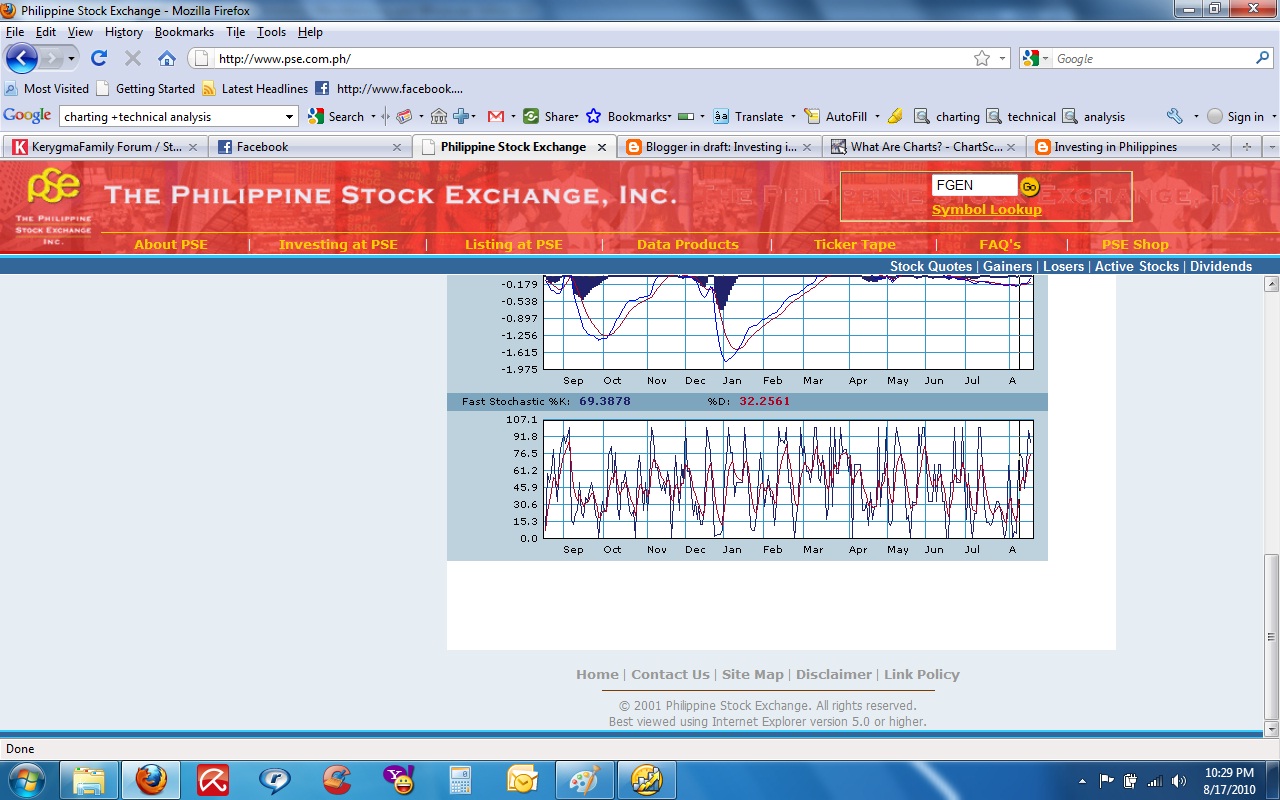
Task: Open the Tools menu in the menu bar
Action: 271,31
